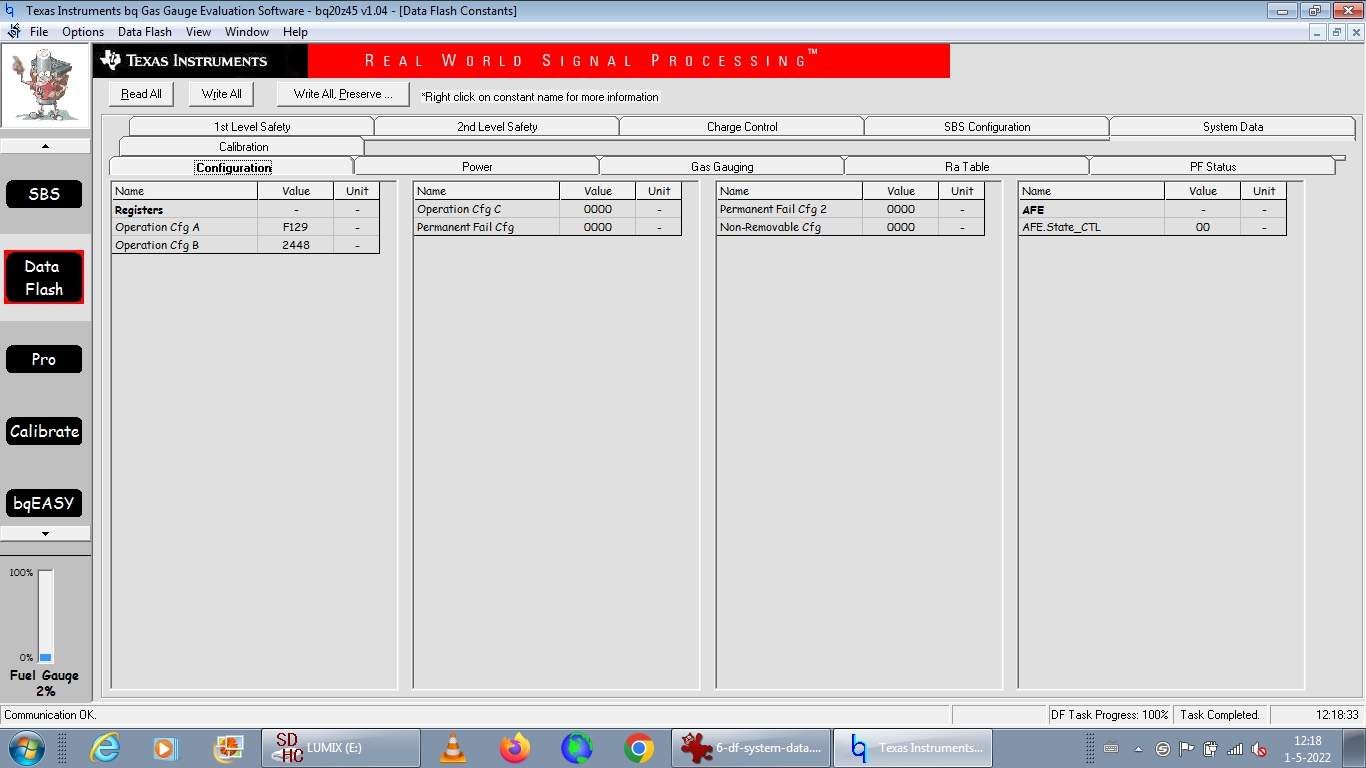Open the child window system icon beside File
The height and width of the screenshot is (768, 1366).
coord(13,32)
